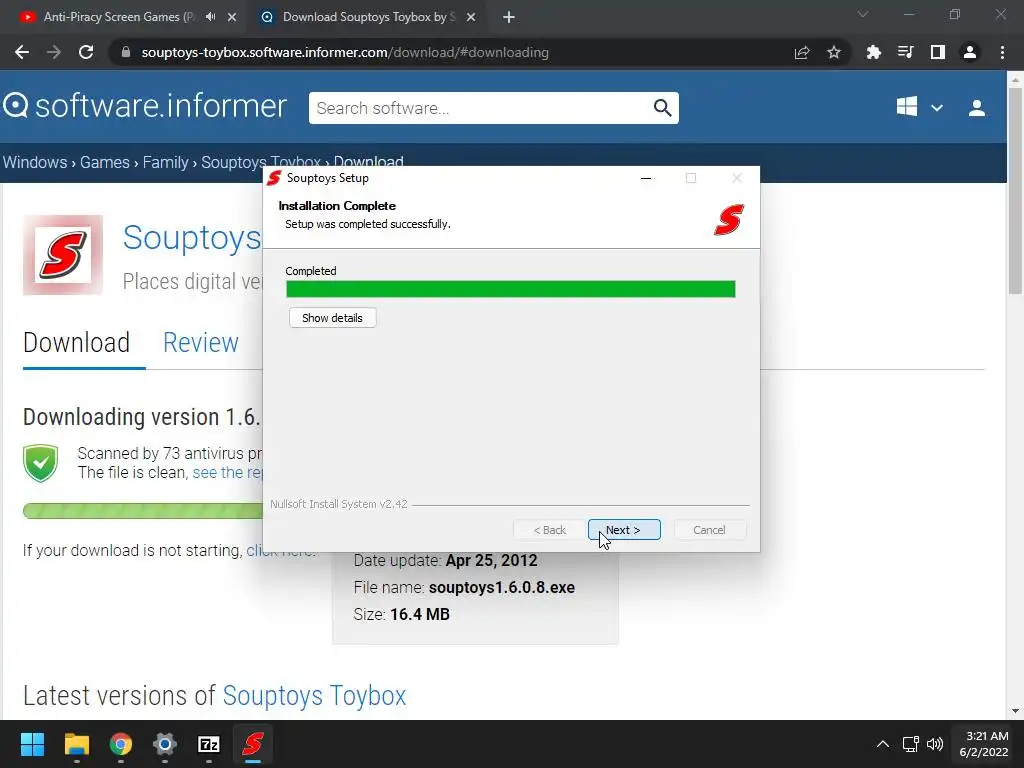Reload the Chrome page
1024x768 pixels.
click(86, 52)
